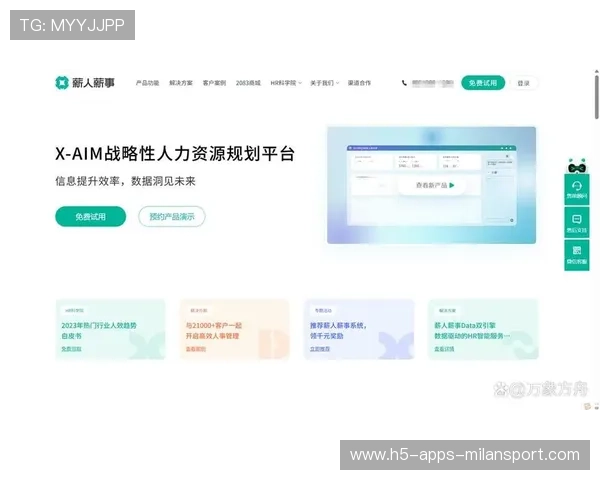
Task: Open the 薪人薪事Data双引擎 card
Action: click(x=483, y=330)
